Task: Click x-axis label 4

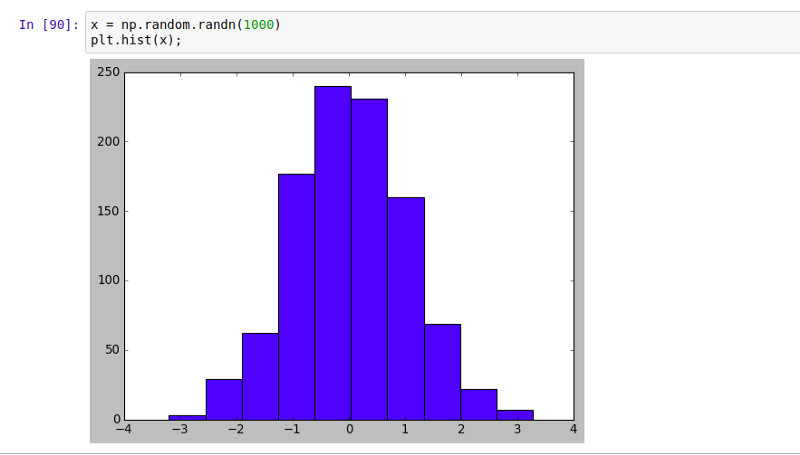Action: 573,429
